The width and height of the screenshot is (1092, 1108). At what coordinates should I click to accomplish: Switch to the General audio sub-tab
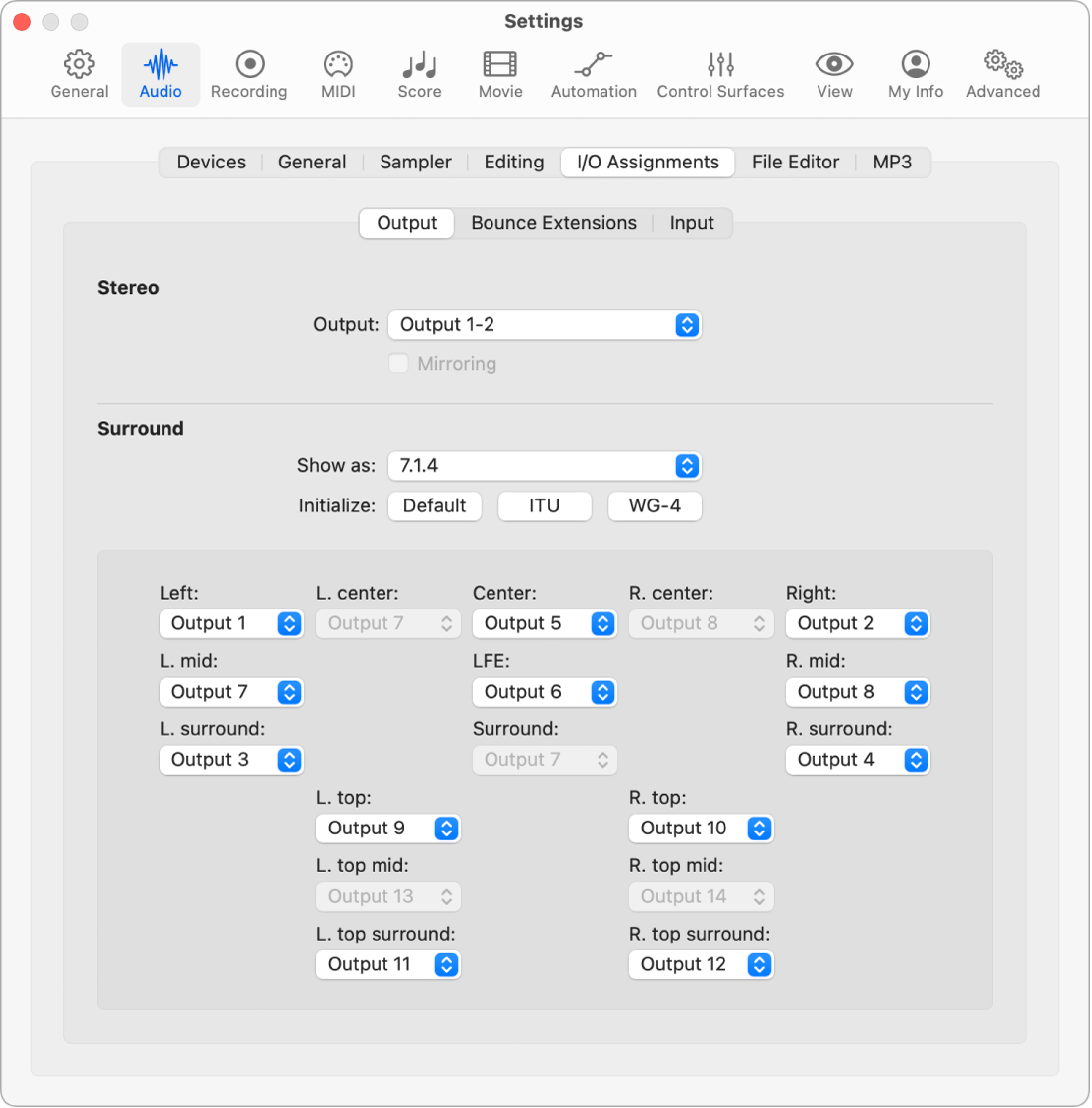tap(312, 163)
